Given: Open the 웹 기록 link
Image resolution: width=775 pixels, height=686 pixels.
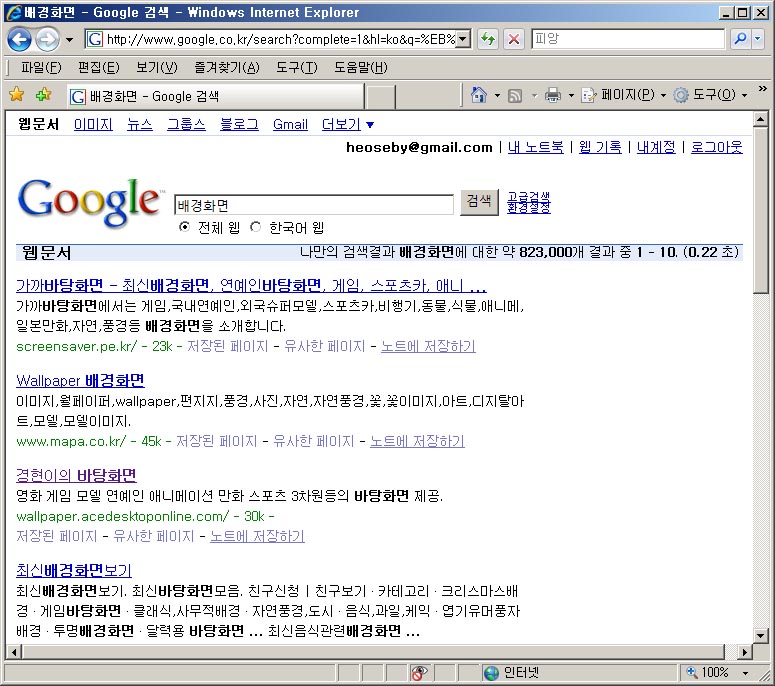Looking at the screenshot, I should [600, 147].
